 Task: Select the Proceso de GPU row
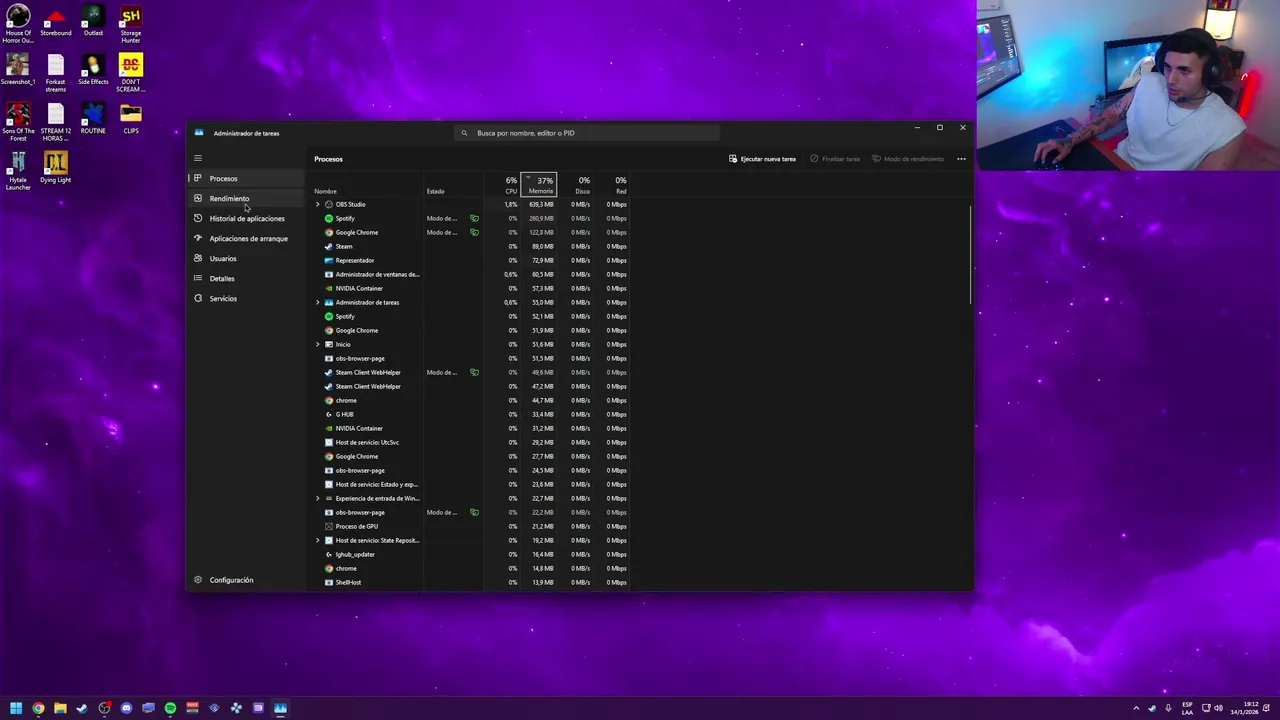tap(471, 526)
